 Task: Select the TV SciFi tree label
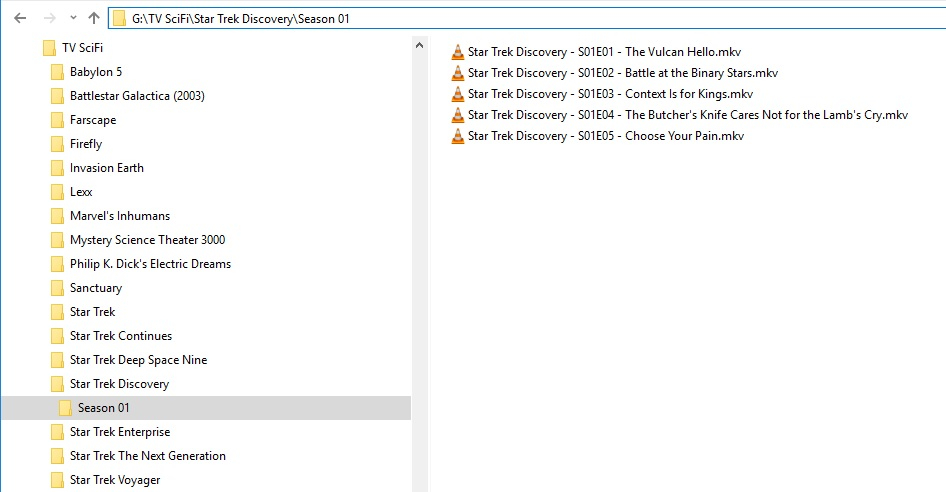coord(83,48)
